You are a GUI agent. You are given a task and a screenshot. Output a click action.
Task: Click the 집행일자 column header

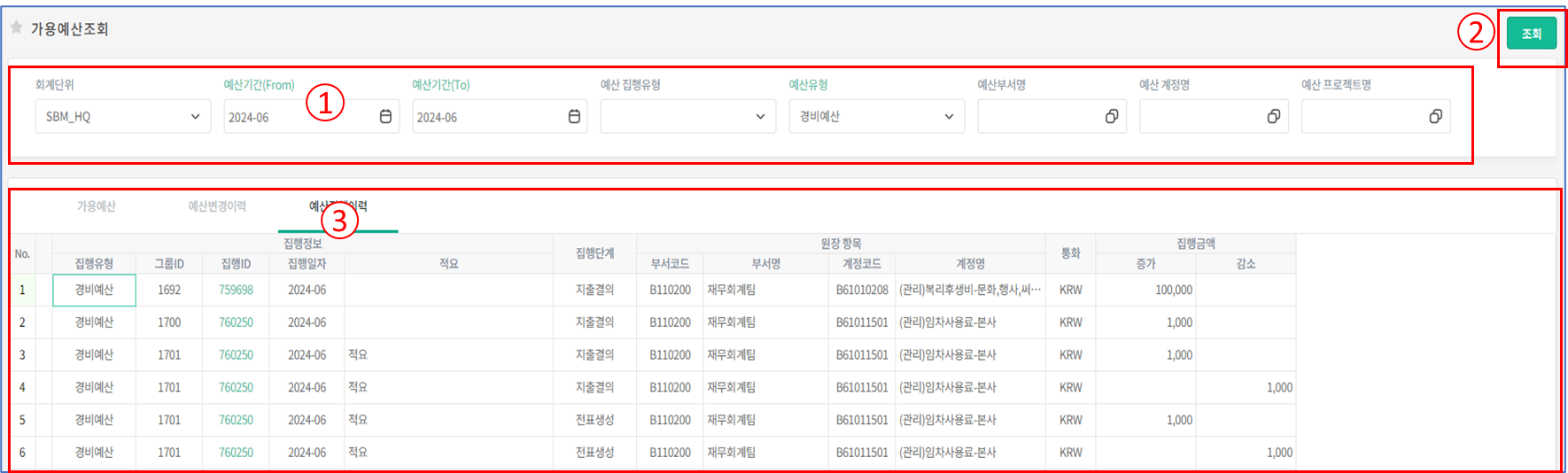click(307, 264)
